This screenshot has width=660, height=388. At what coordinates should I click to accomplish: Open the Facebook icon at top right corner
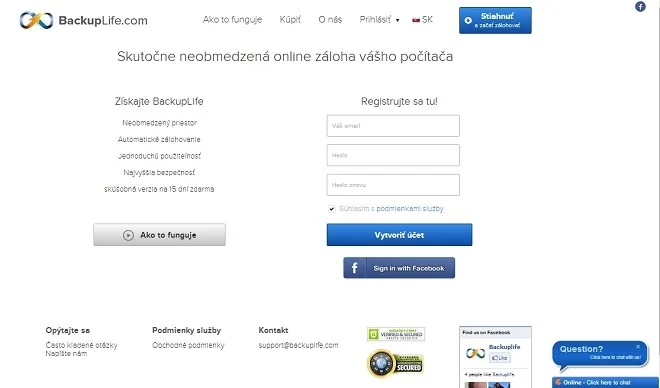pyautogui.click(x=640, y=6)
